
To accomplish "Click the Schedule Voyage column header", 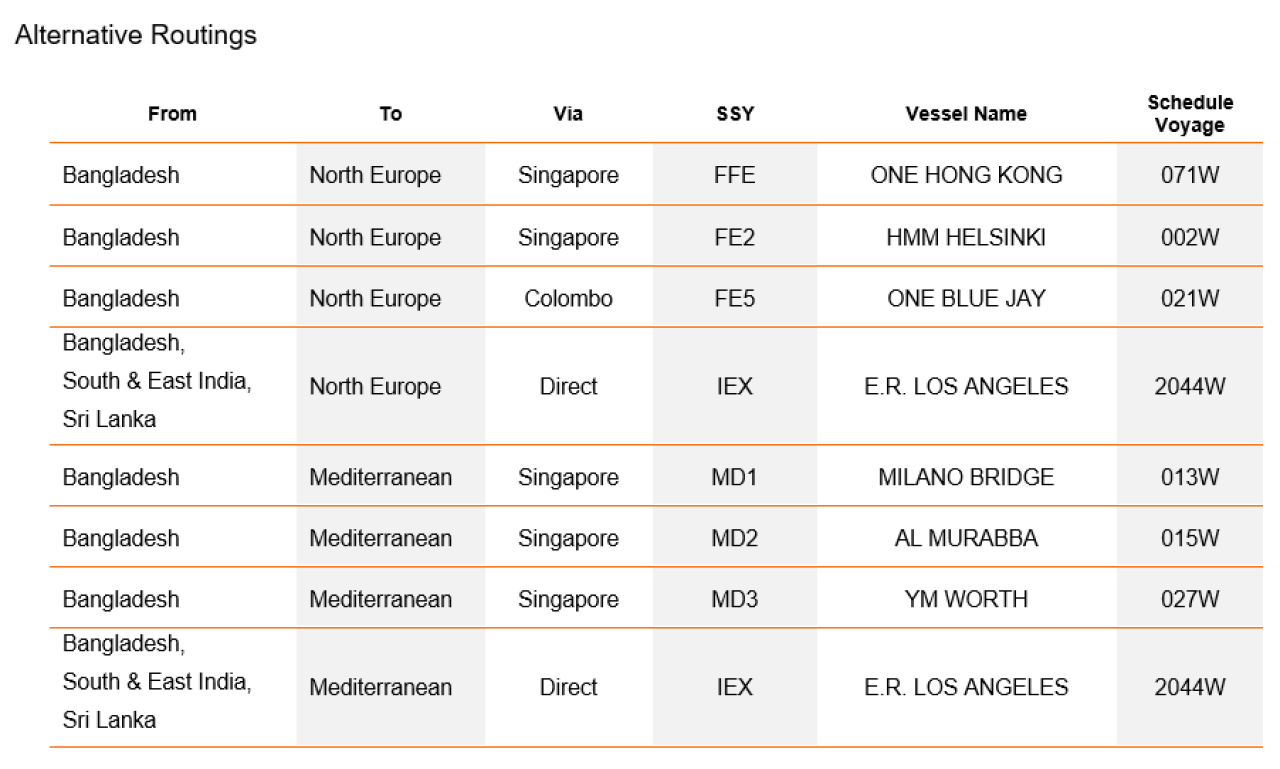I will coord(1190,114).
